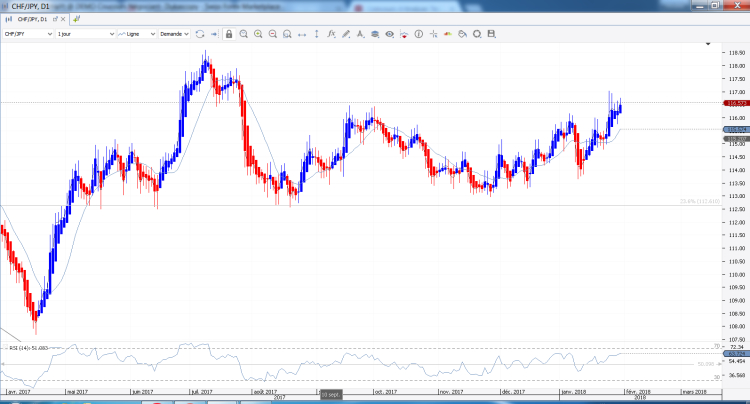The height and width of the screenshot is (404, 750).
Task: Open the 'Demande' price side dropdown
Action: 175,34
